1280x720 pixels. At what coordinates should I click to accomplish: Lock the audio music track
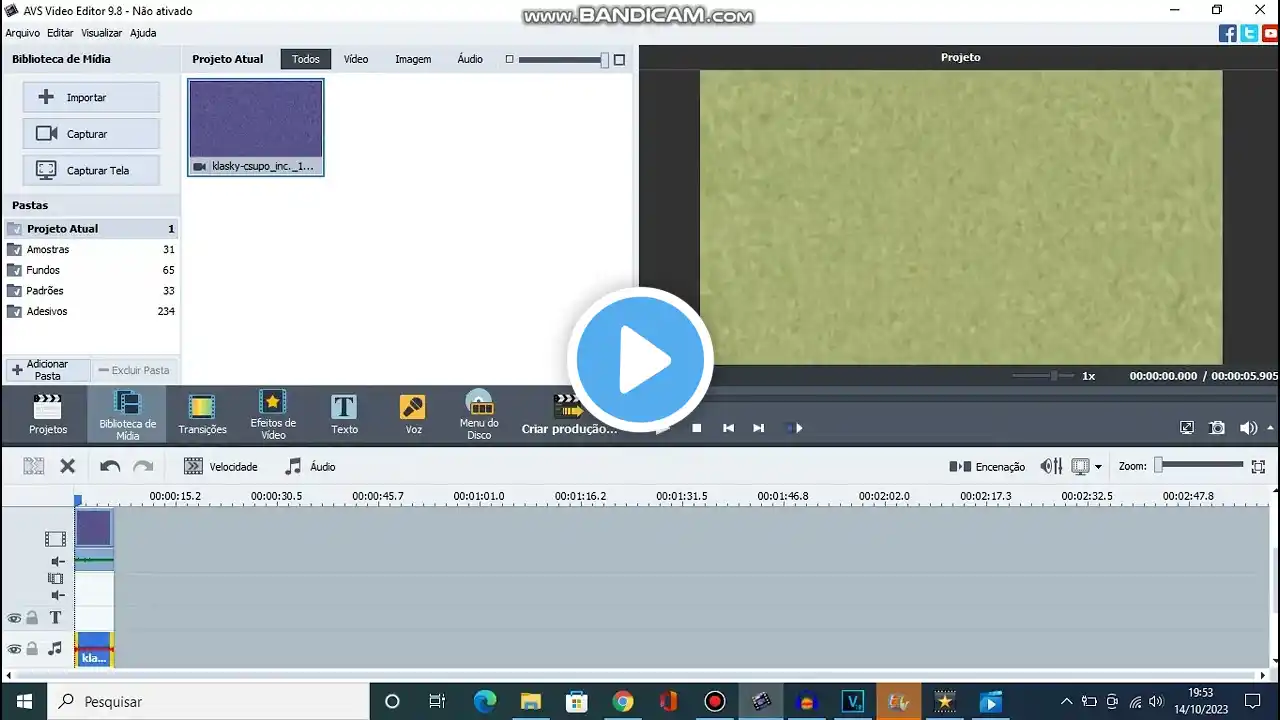[32, 649]
